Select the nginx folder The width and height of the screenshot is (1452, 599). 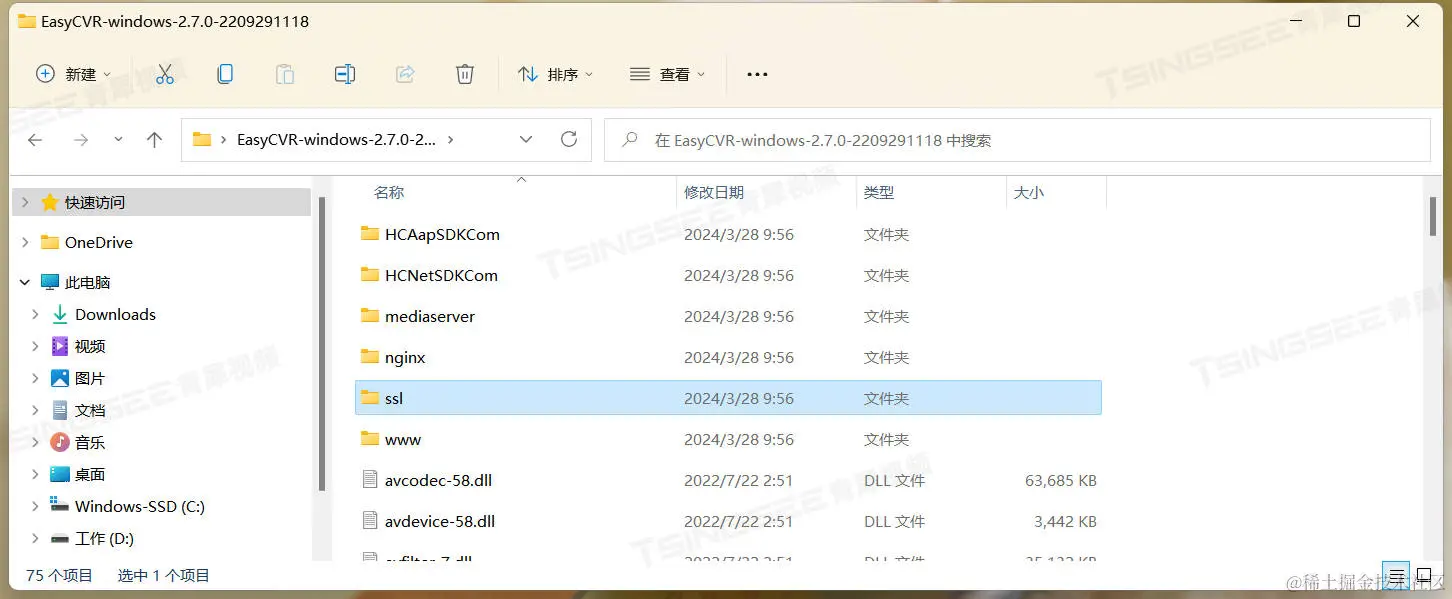tap(405, 357)
